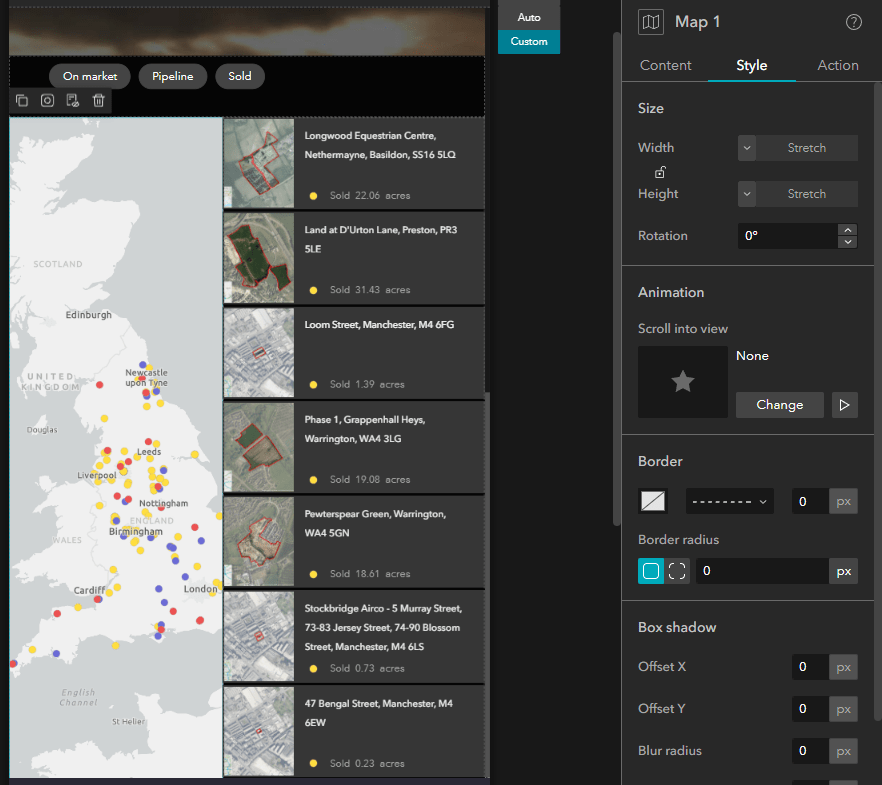Viewport: 882px width, 785px height.
Task: Switch to the Action tab
Action: pyautogui.click(x=838, y=65)
